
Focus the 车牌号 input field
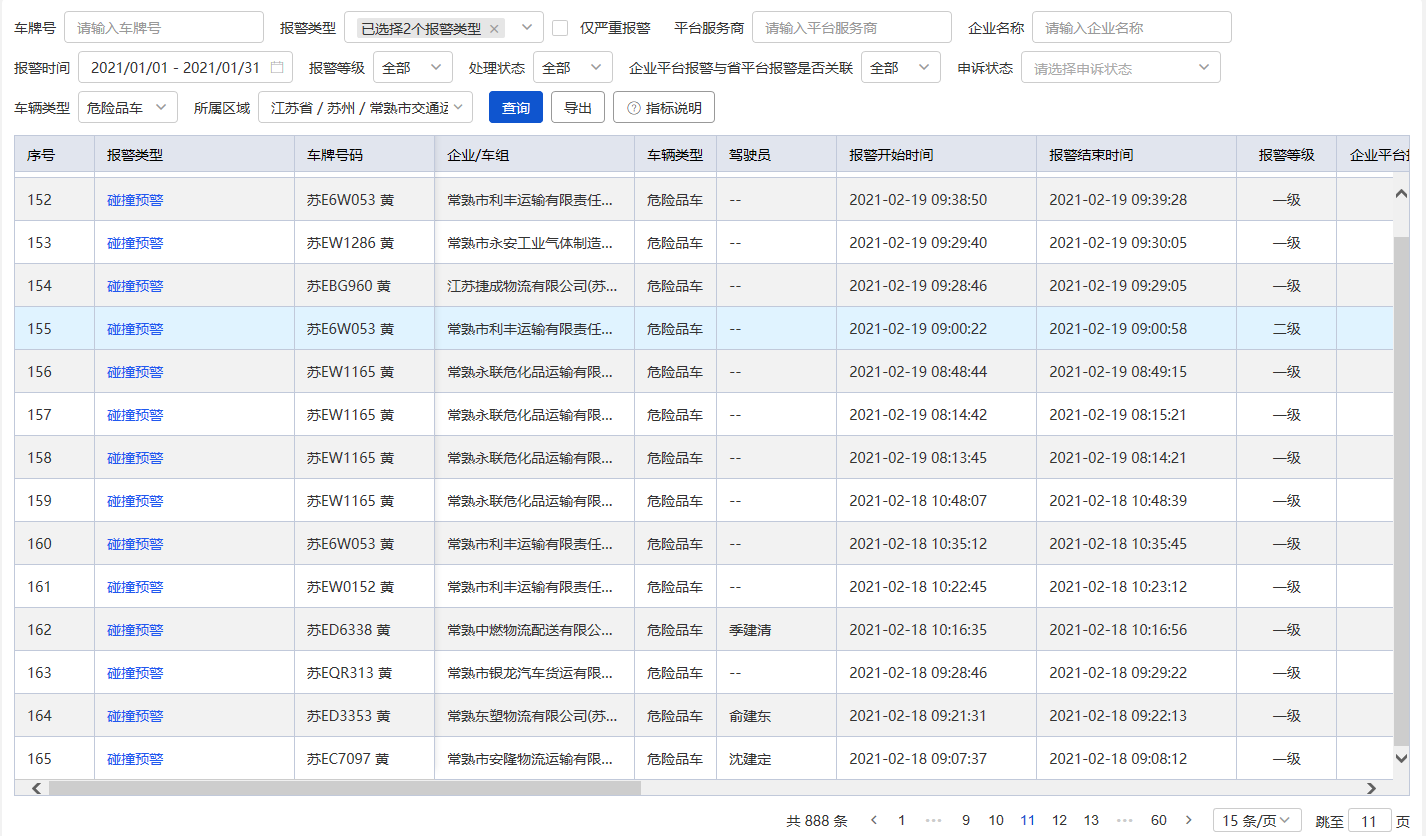[164, 28]
